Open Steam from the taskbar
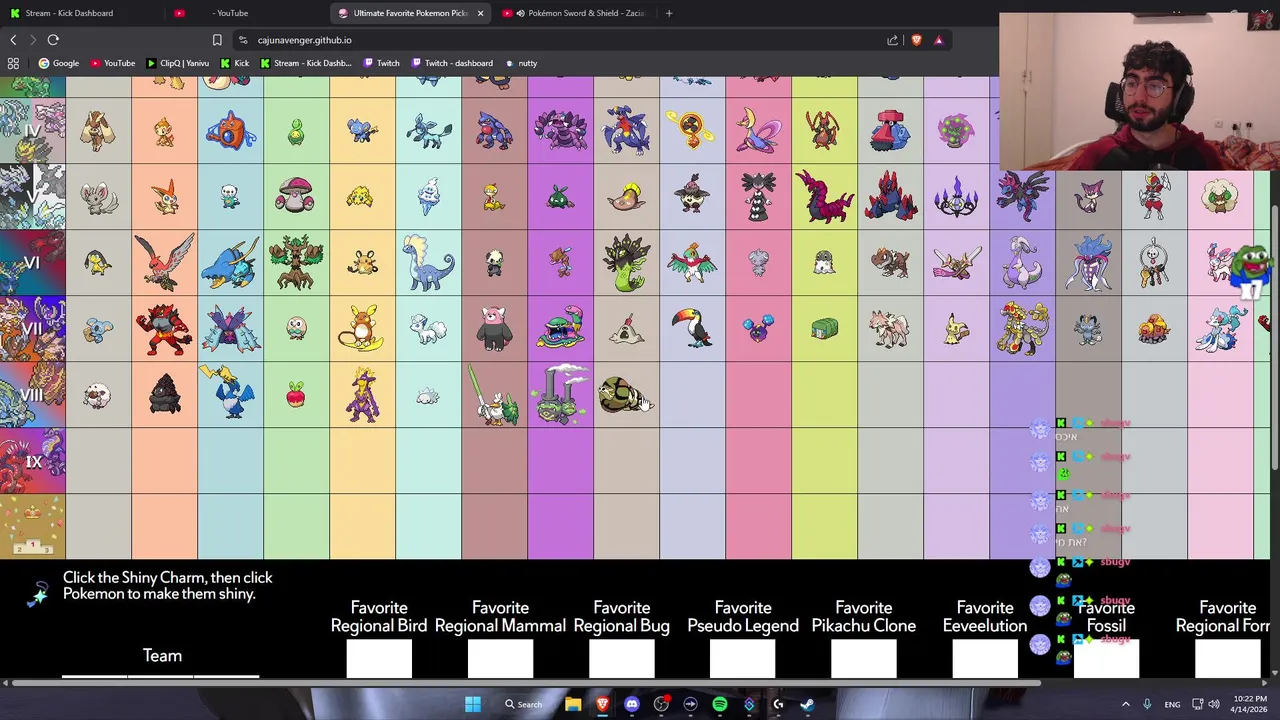This screenshot has height=720, width=1280. coord(807,704)
